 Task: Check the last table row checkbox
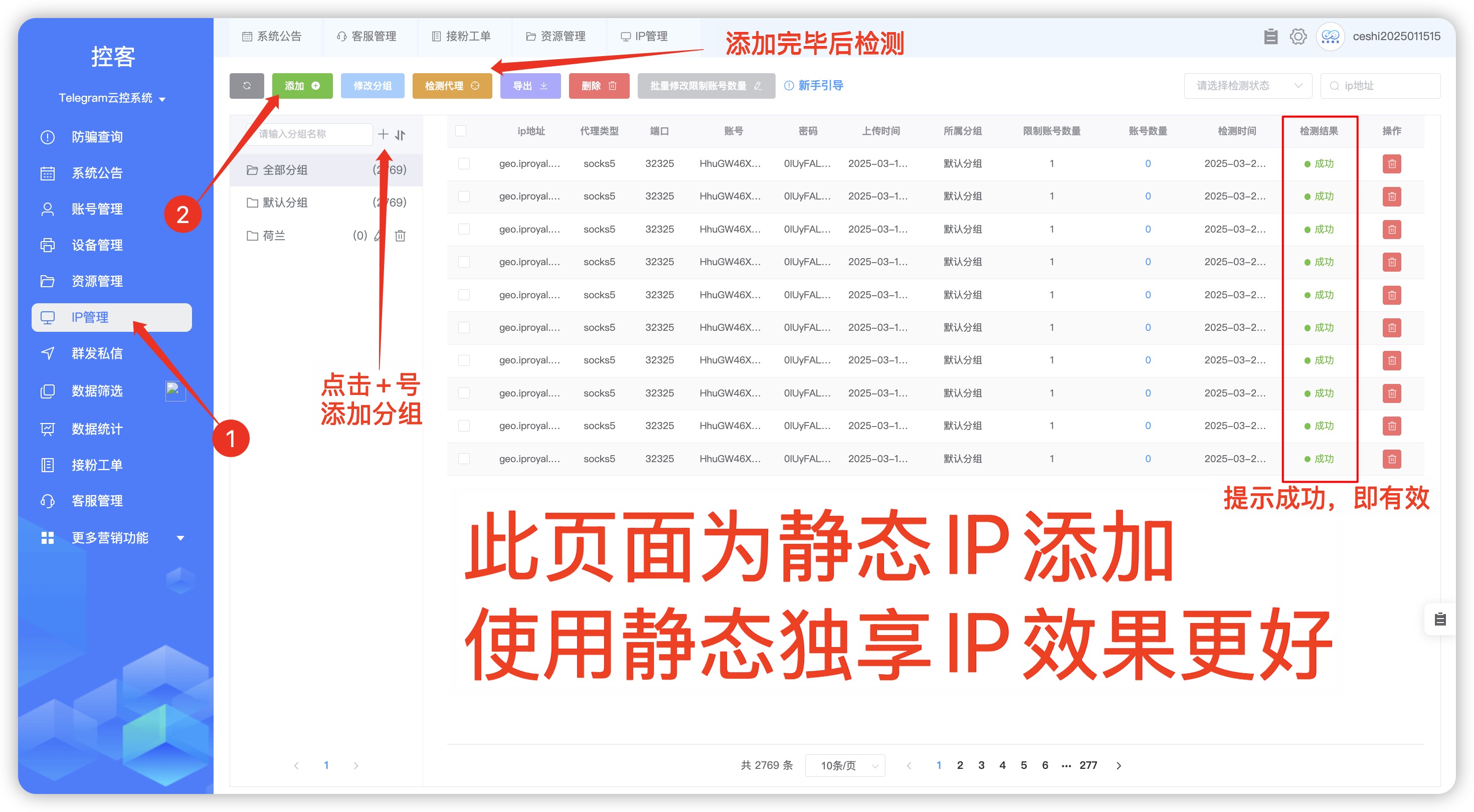464,459
